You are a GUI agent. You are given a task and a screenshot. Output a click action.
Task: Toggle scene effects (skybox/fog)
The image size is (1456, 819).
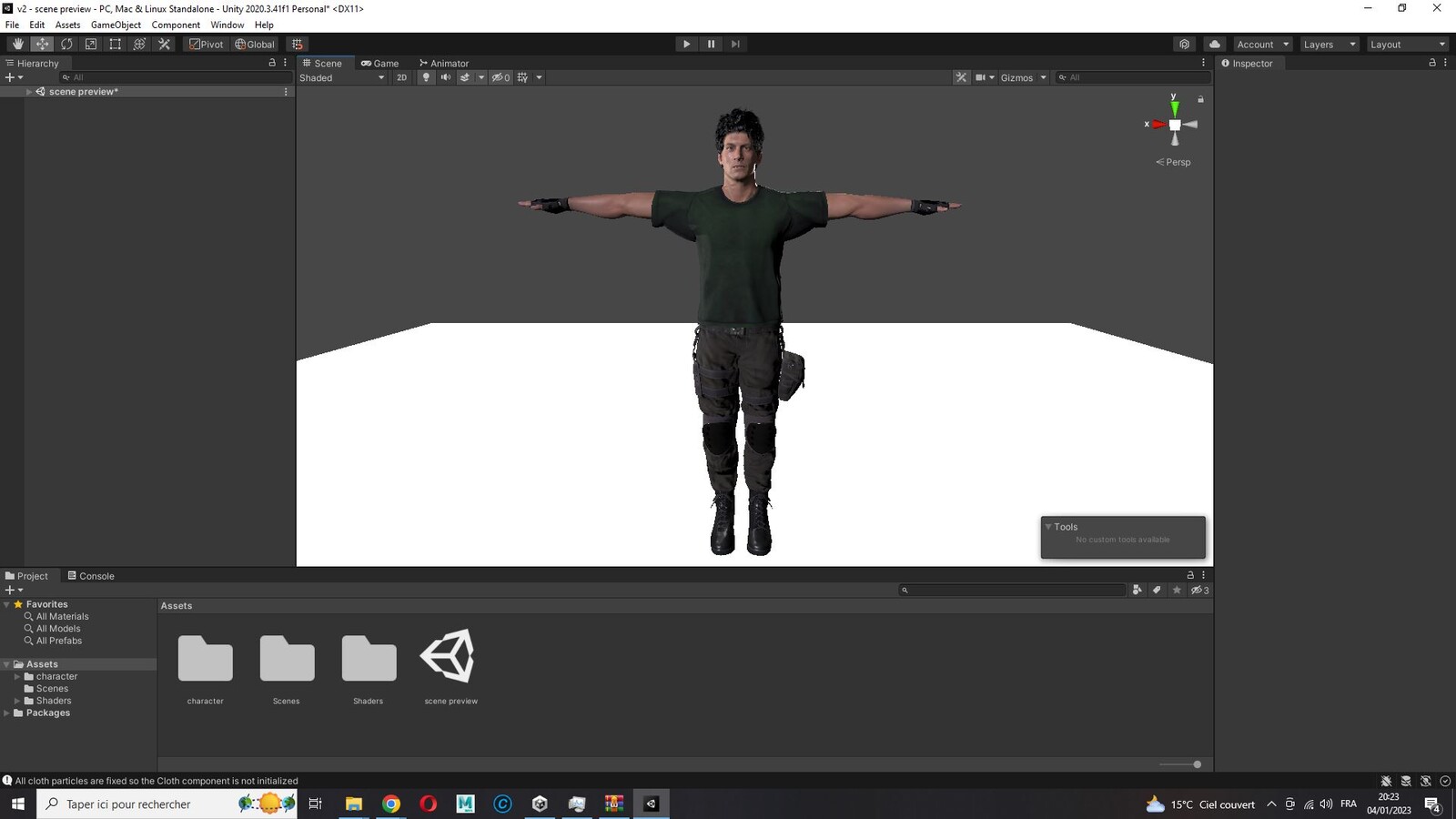click(x=464, y=77)
